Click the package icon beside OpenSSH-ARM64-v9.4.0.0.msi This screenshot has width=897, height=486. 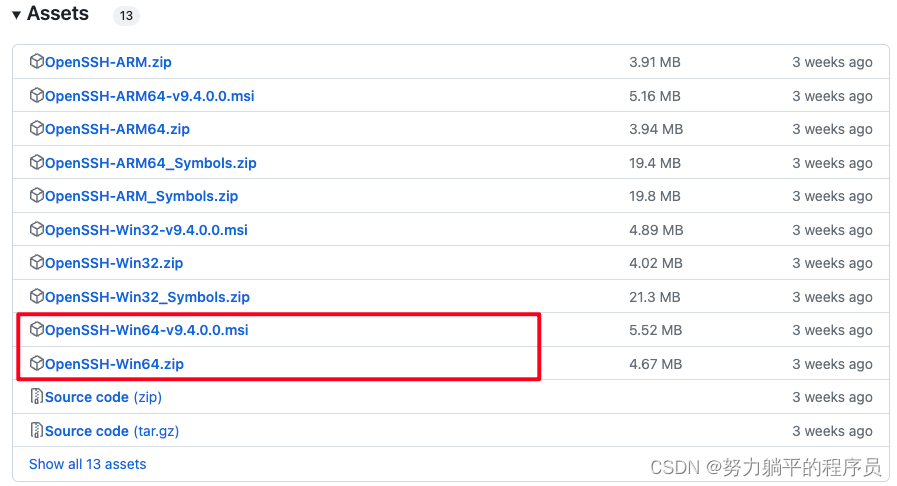(x=37, y=95)
